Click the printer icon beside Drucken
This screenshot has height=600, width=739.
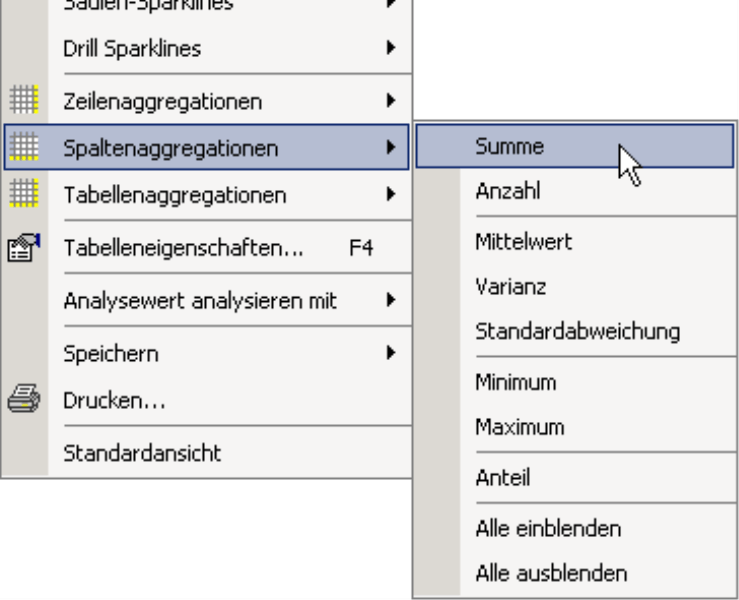click(24, 399)
